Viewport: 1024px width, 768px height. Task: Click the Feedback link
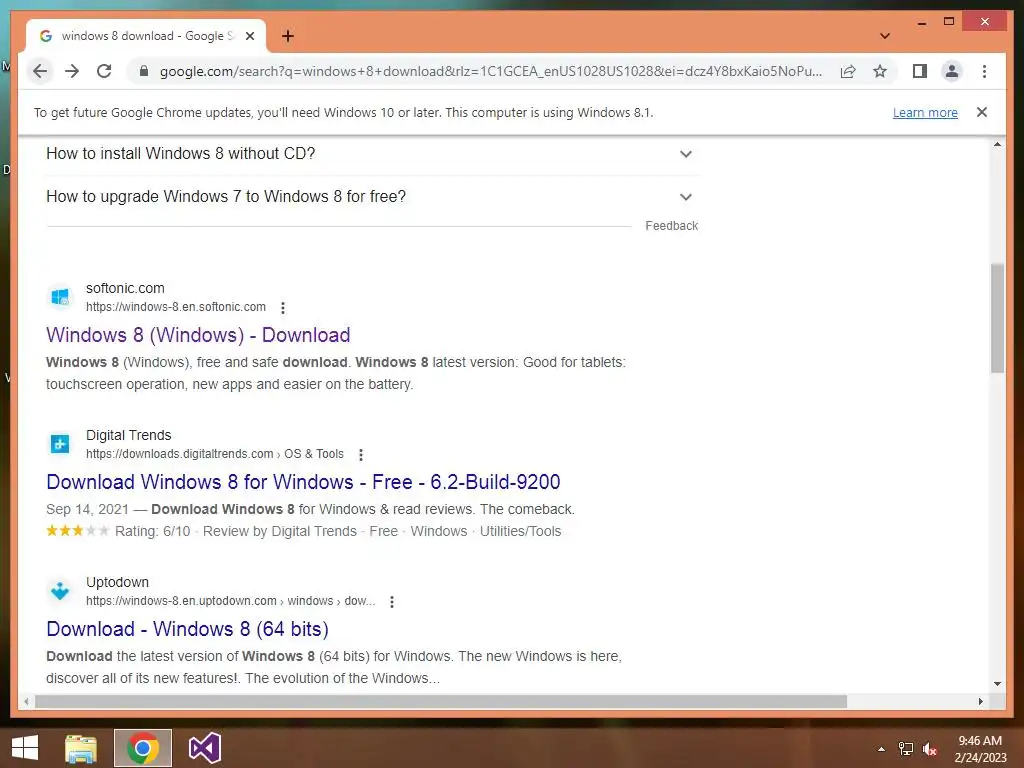(x=671, y=226)
